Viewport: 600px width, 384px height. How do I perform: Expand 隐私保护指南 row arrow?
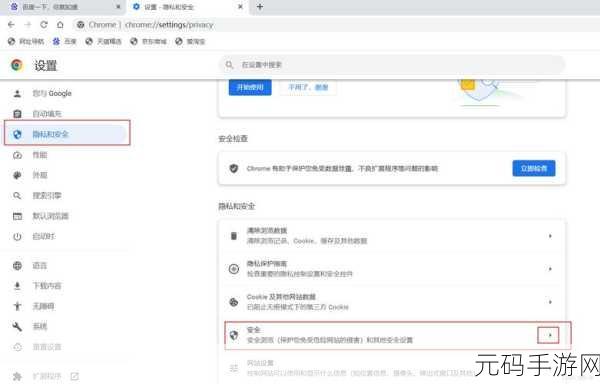coord(550,269)
